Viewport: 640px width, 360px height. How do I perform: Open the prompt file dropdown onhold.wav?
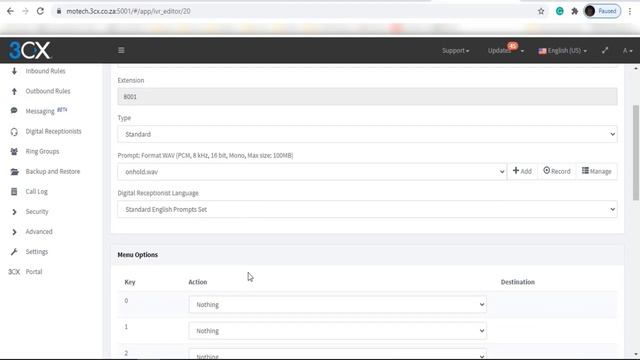point(312,172)
